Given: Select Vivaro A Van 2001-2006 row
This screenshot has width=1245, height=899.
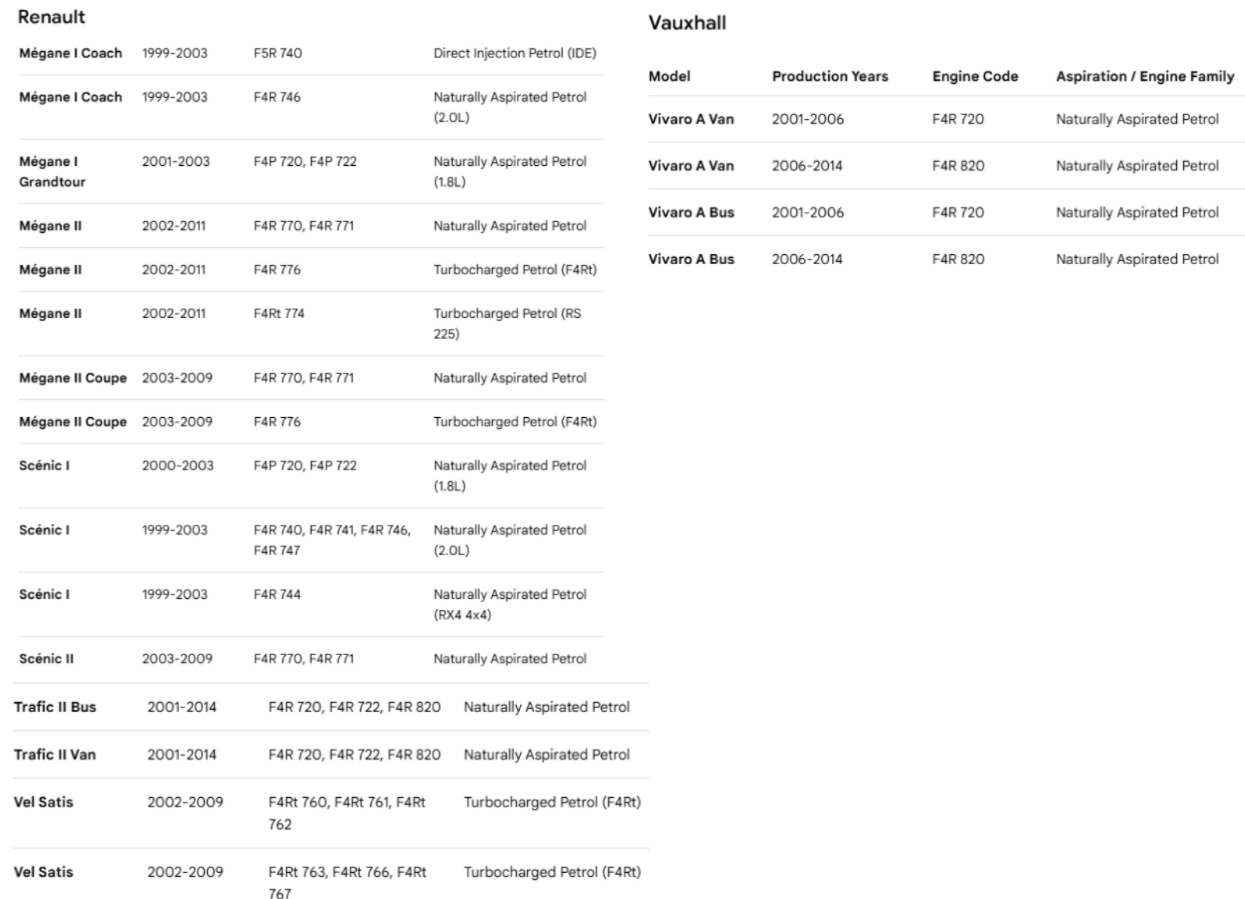Looking at the screenshot, I should pos(942,120).
